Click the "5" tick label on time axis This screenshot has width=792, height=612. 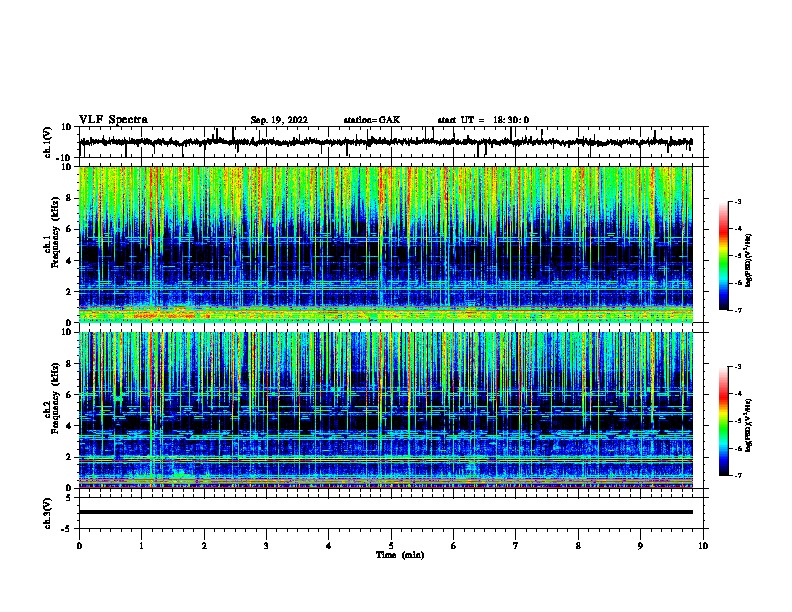coord(391,545)
